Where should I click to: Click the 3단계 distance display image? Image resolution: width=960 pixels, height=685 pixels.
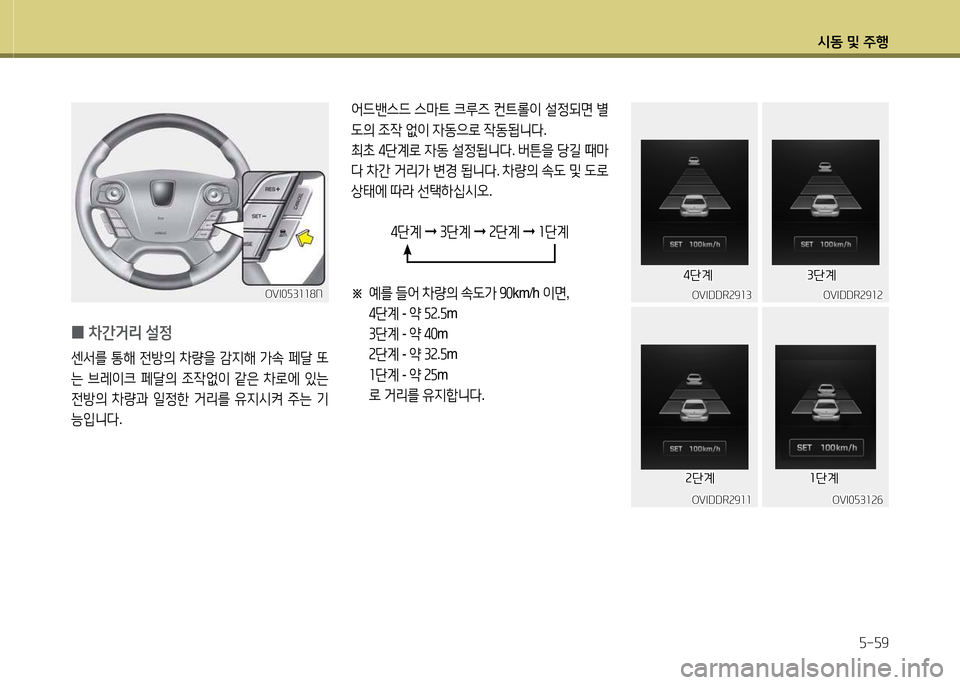[825, 202]
